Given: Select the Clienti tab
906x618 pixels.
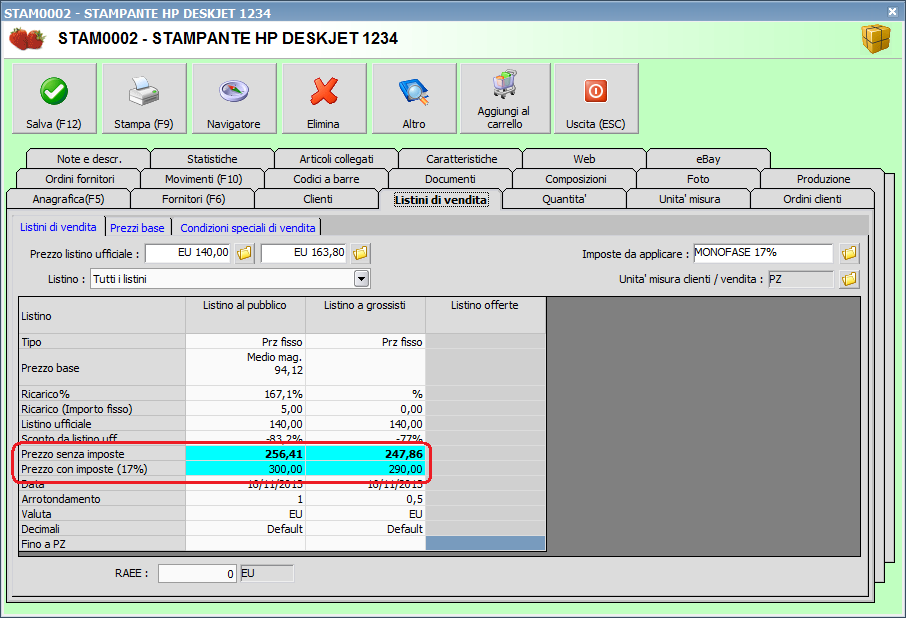Looking at the screenshot, I should coord(317,199).
